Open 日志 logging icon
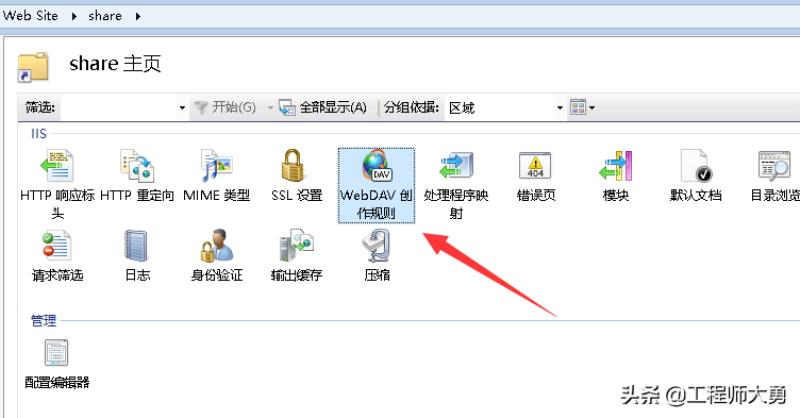Image resolution: width=800 pixels, height=418 pixels. pyautogui.click(x=137, y=245)
